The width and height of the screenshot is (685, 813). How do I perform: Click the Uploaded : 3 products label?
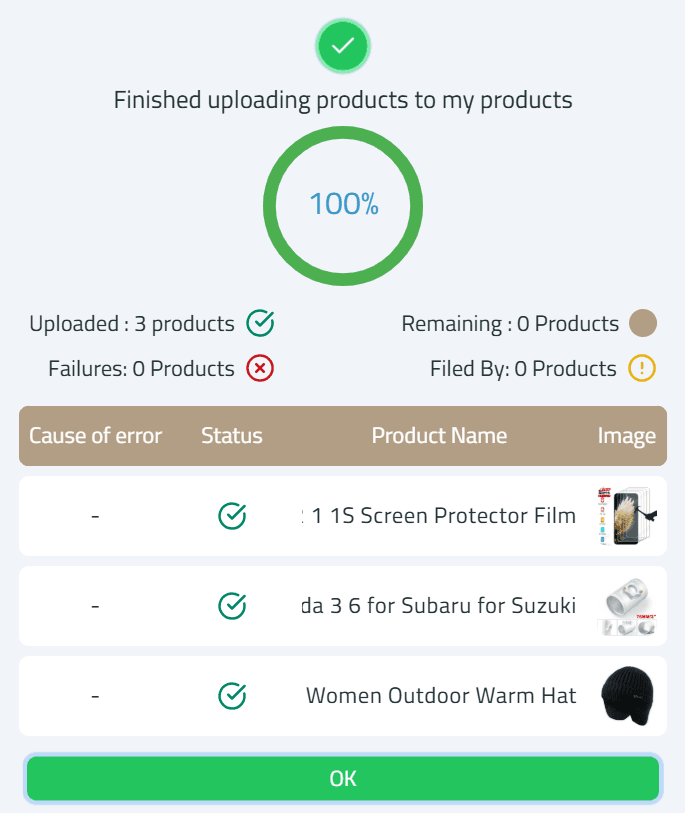pos(132,324)
